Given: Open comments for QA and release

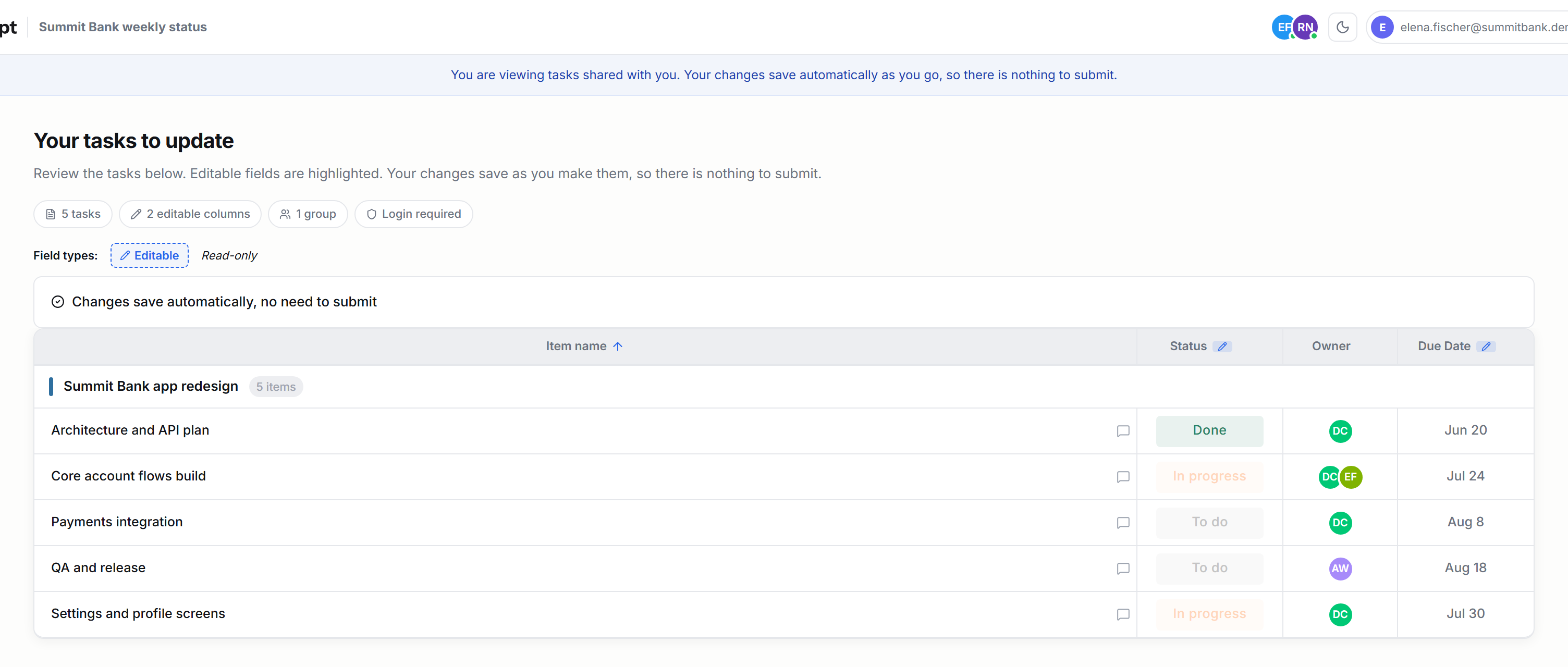Looking at the screenshot, I should coord(1123,569).
